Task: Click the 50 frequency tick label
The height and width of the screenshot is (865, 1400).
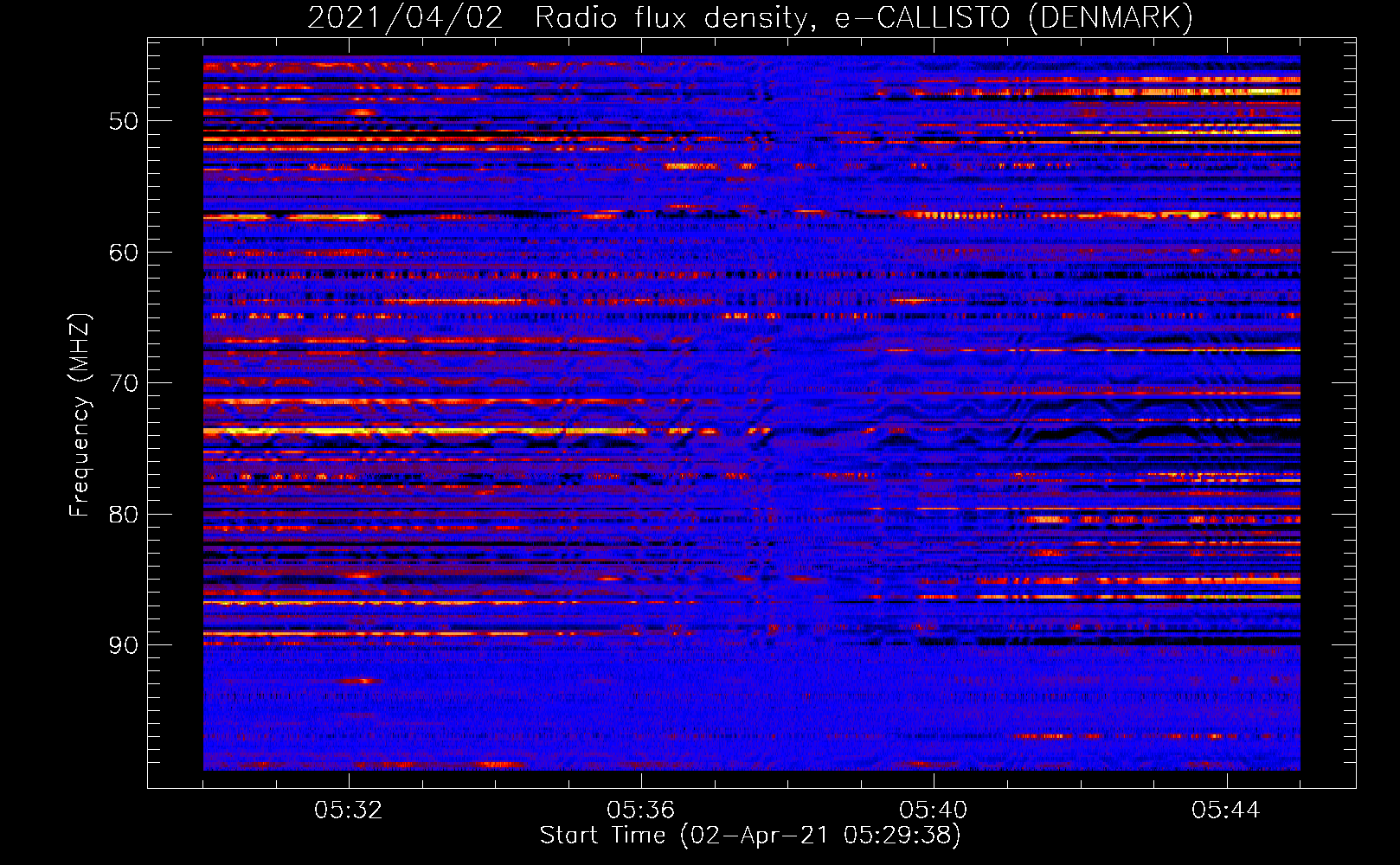Action: (x=124, y=121)
